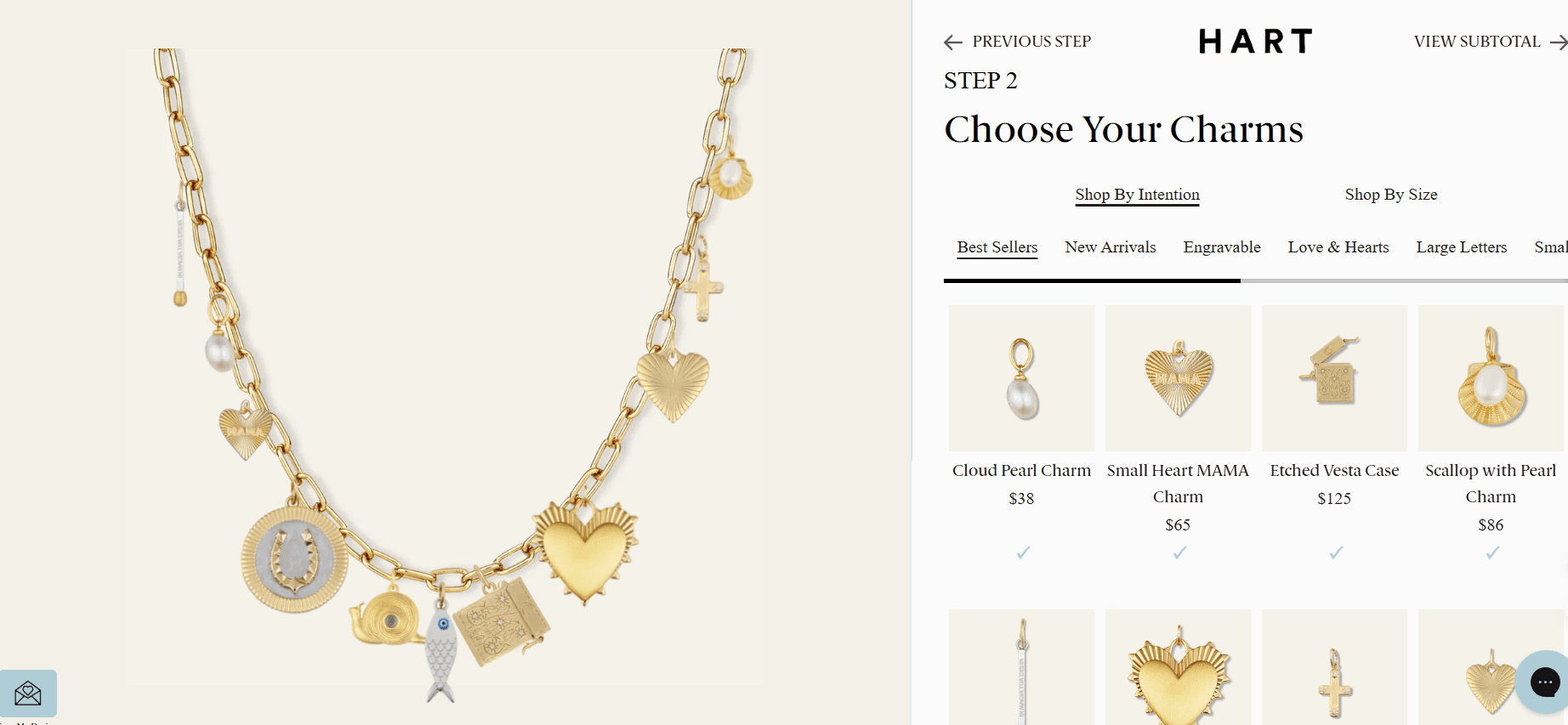Screen dimensions: 1568x725
Task: Select the Large Letters category
Action: click(1462, 246)
